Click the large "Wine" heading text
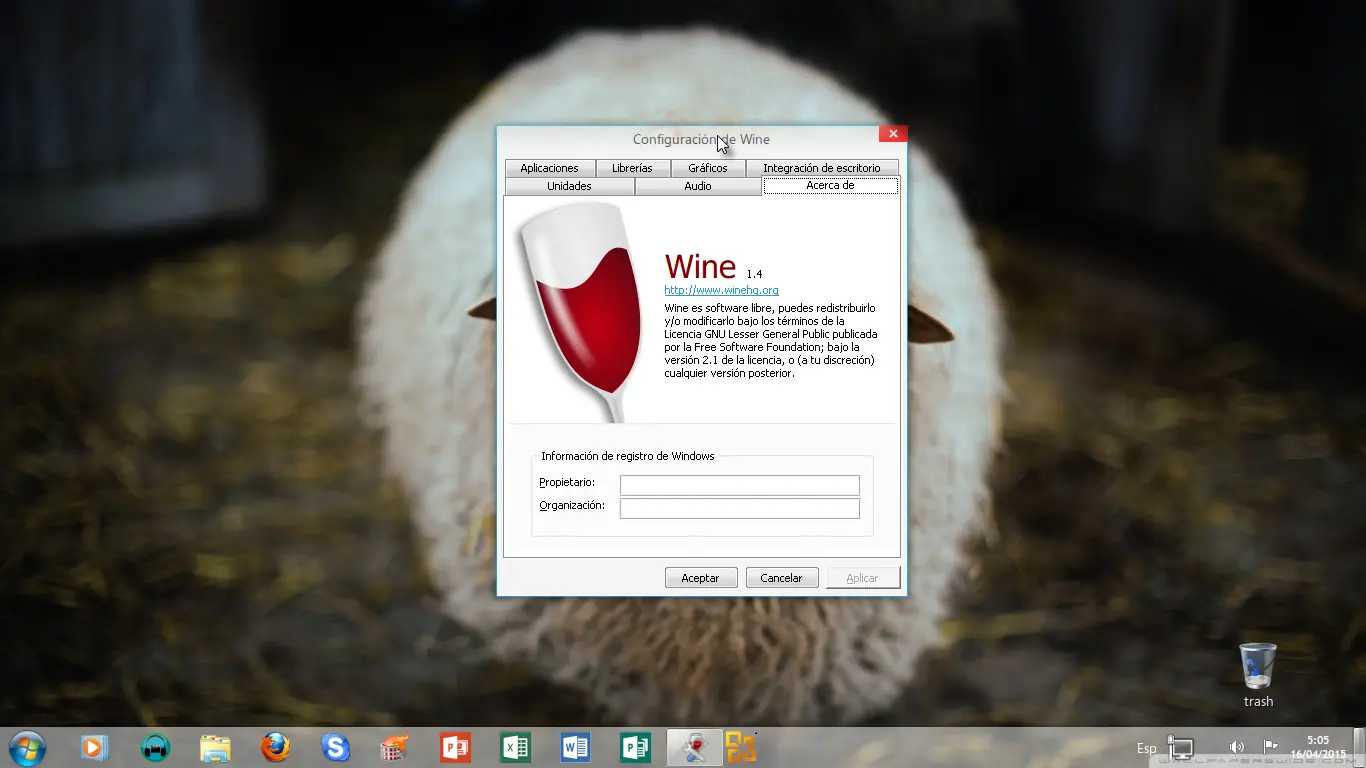Image resolution: width=1366 pixels, height=768 pixels. [x=701, y=266]
